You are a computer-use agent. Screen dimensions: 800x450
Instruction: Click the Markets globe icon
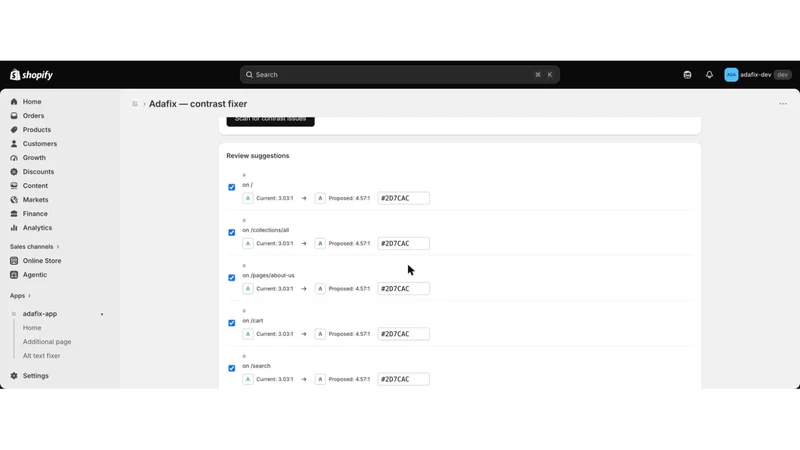click(14, 200)
